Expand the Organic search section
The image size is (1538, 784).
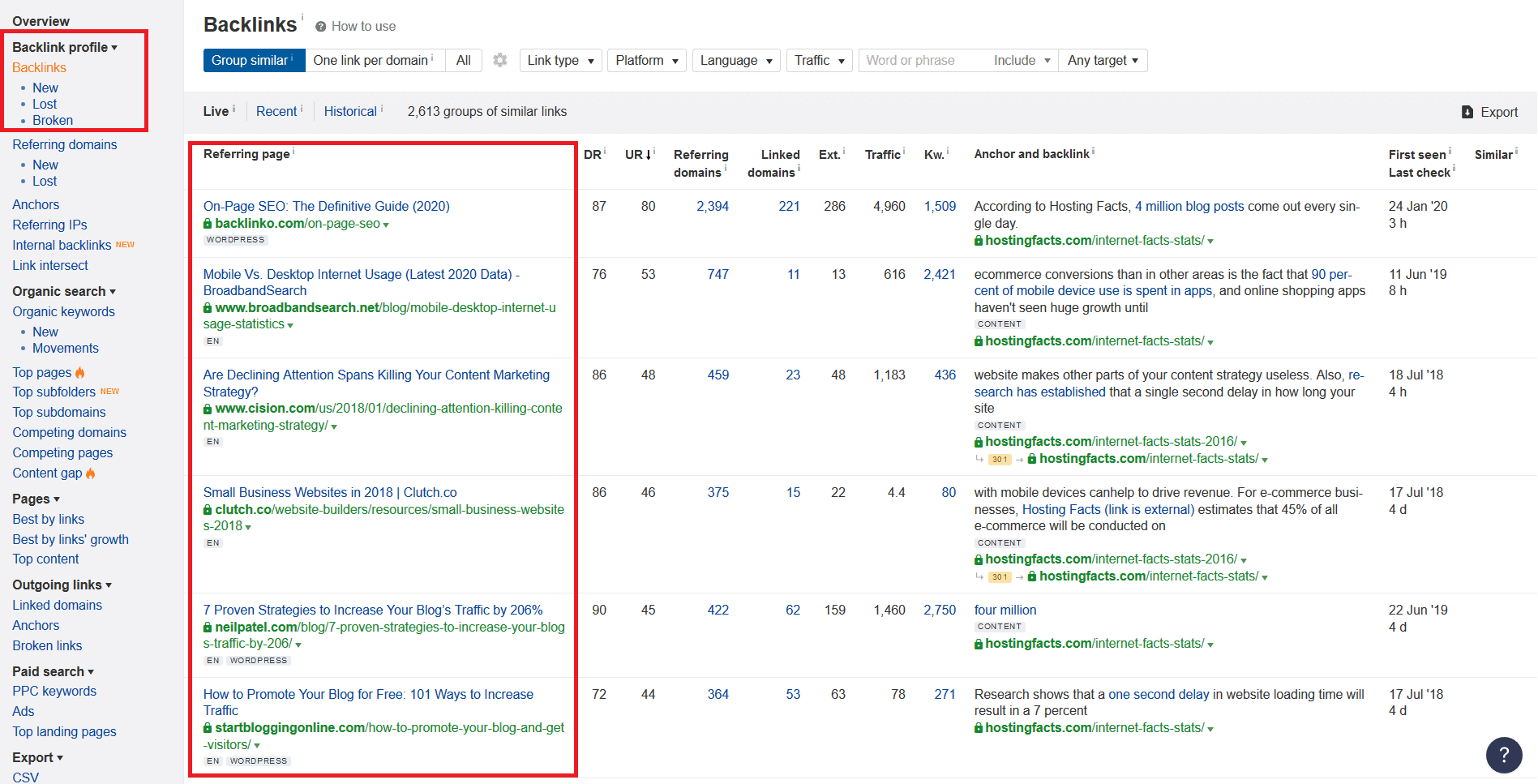[x=64, y=291]
